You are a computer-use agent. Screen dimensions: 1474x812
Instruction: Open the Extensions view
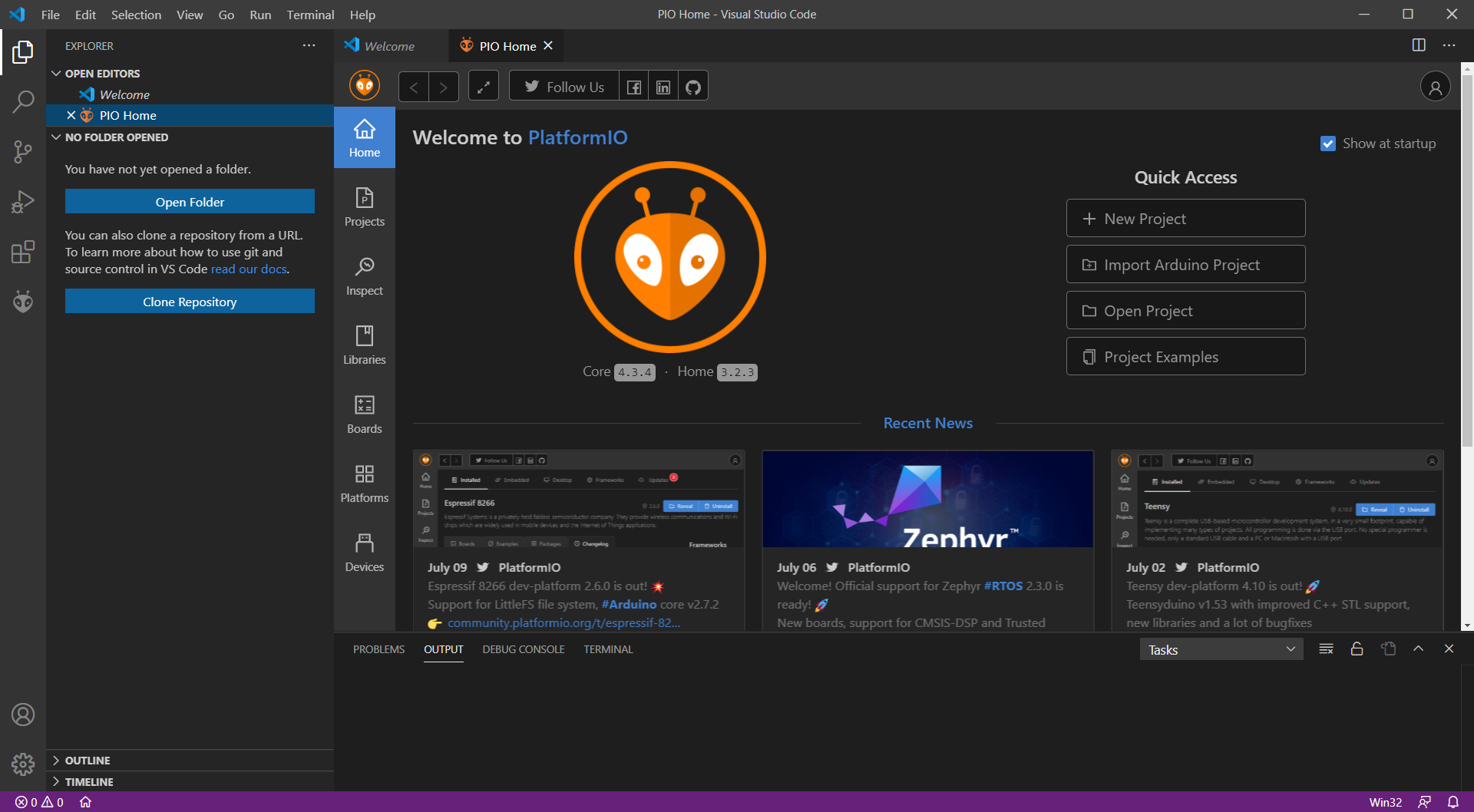[x=23, y=252]
